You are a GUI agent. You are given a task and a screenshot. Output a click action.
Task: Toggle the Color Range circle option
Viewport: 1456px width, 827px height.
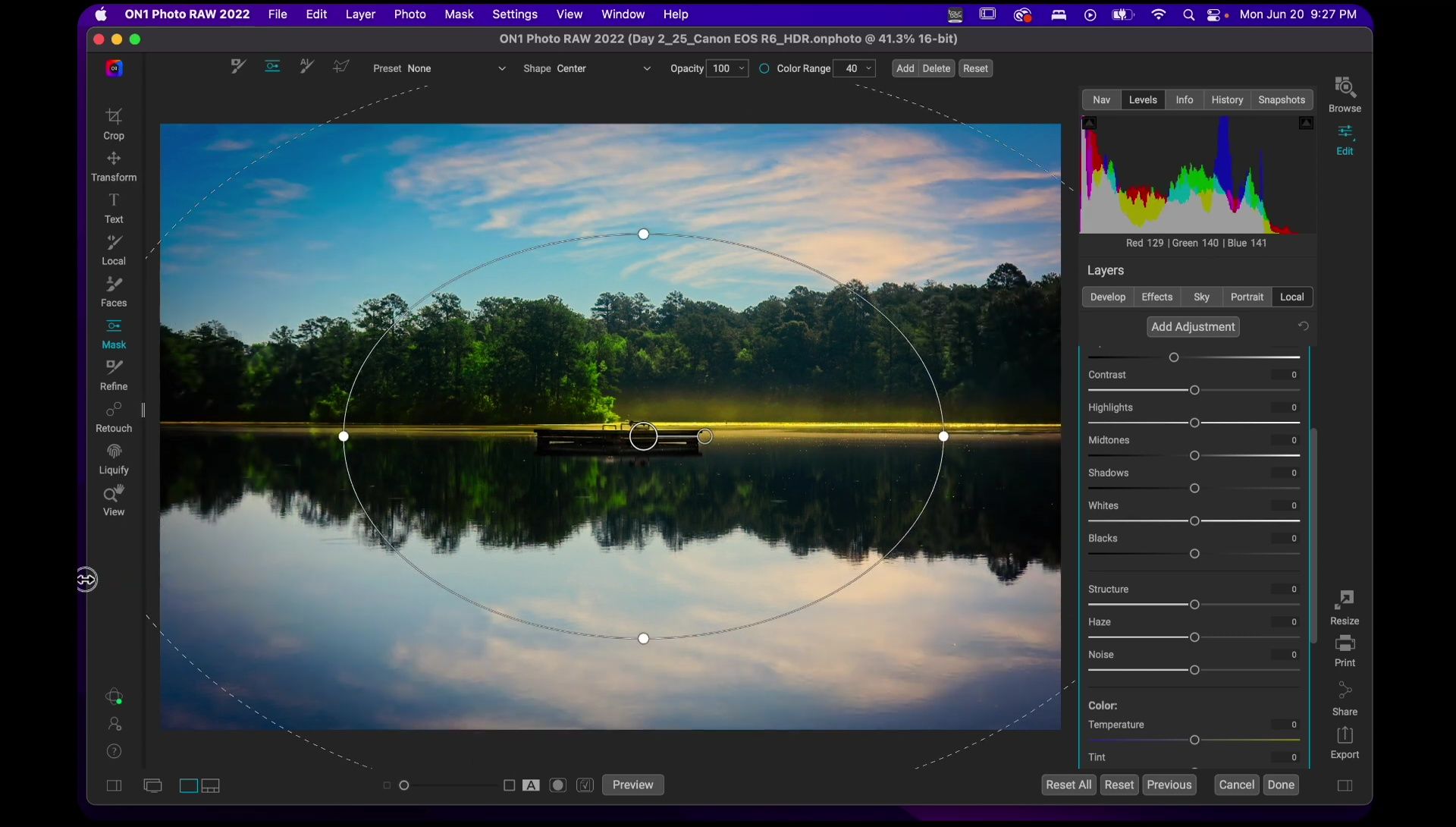coord(764,68)
